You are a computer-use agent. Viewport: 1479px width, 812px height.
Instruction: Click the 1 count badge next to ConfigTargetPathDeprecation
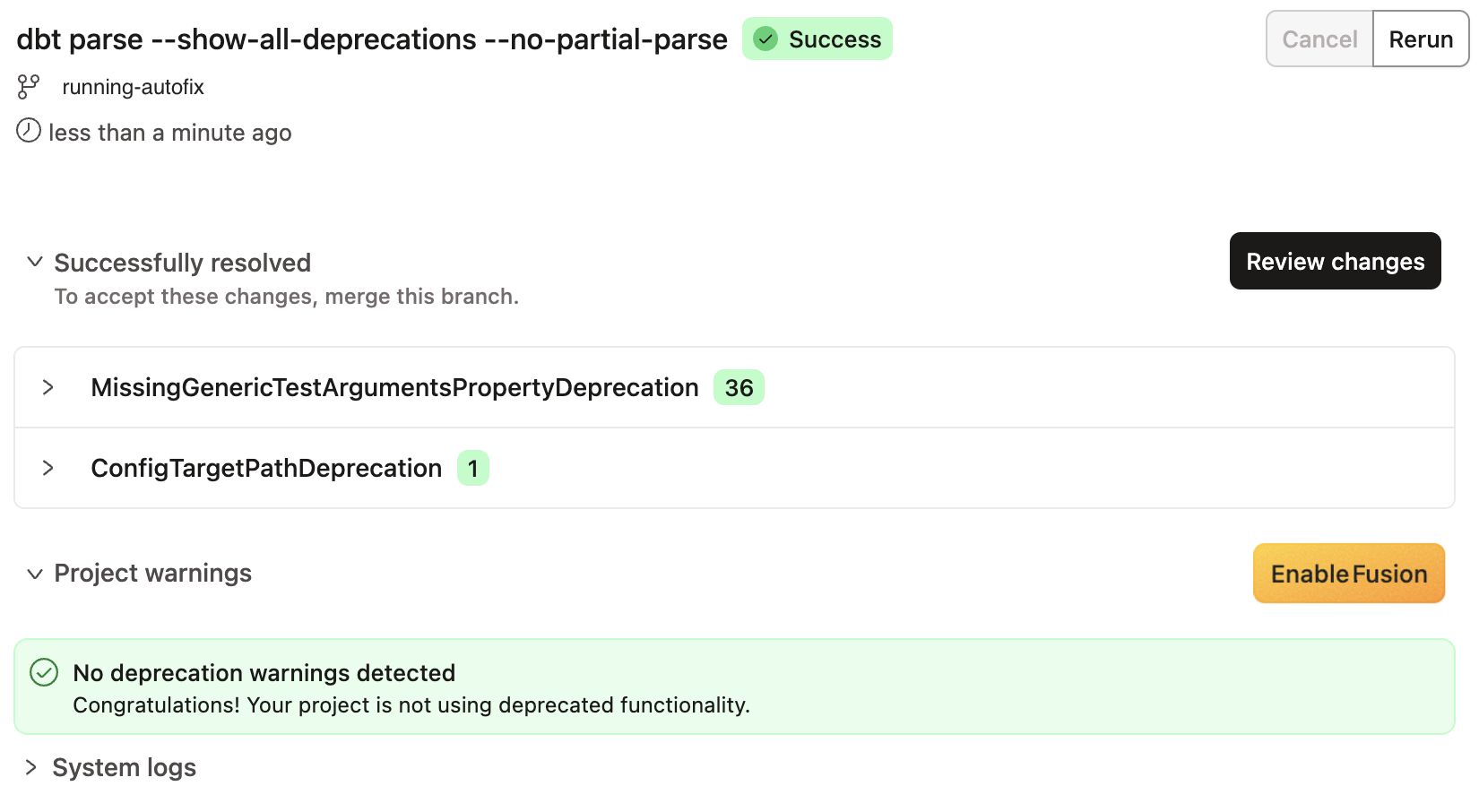click(x=473, y=467)
